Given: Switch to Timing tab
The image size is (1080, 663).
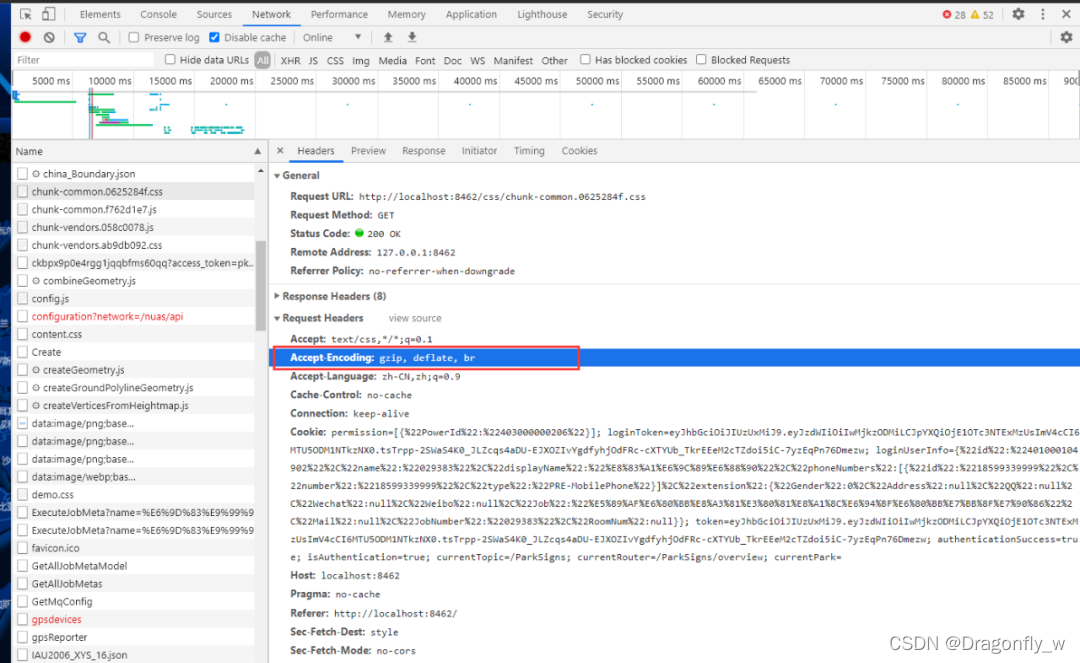Looking at the screenshot, I should (529, 150).
